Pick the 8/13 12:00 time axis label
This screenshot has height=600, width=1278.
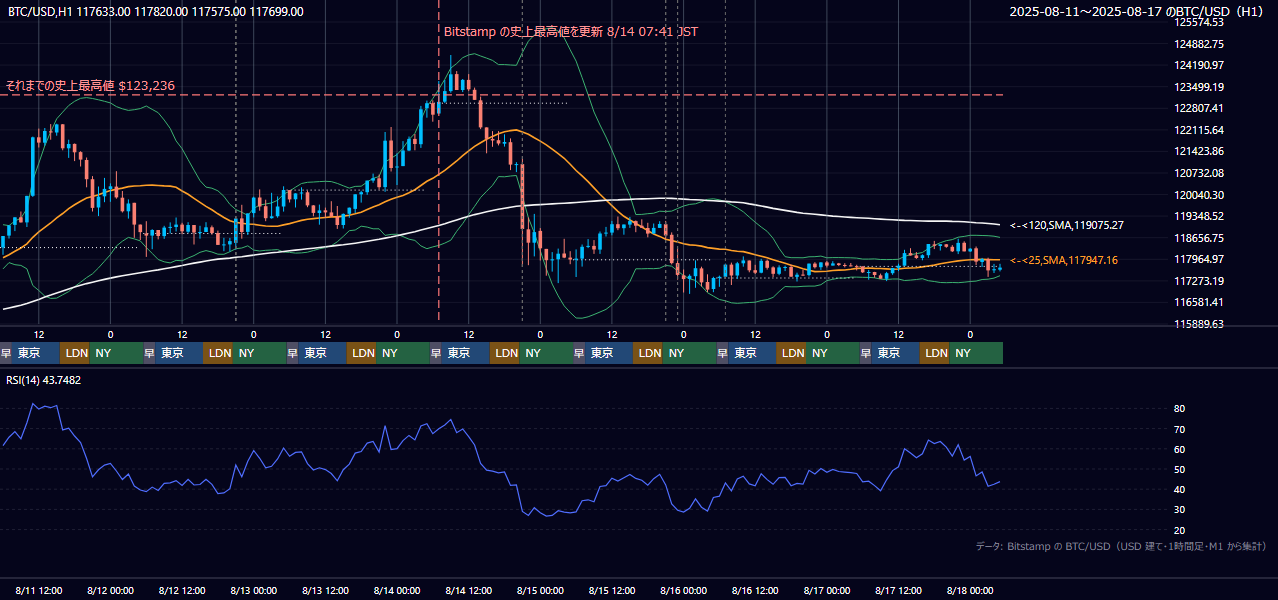[326, 590]
